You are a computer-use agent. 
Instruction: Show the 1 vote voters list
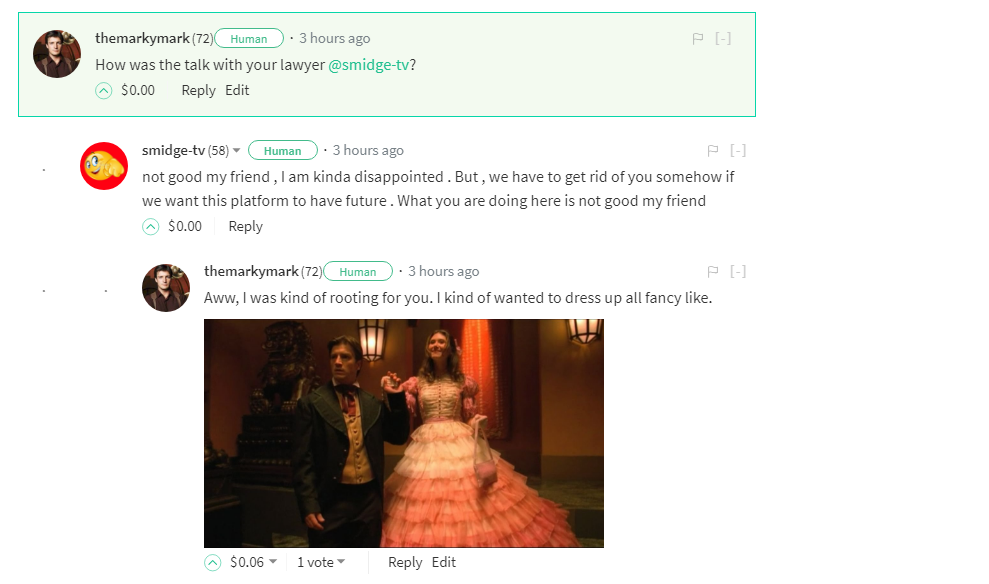click(x=321, y=562)
